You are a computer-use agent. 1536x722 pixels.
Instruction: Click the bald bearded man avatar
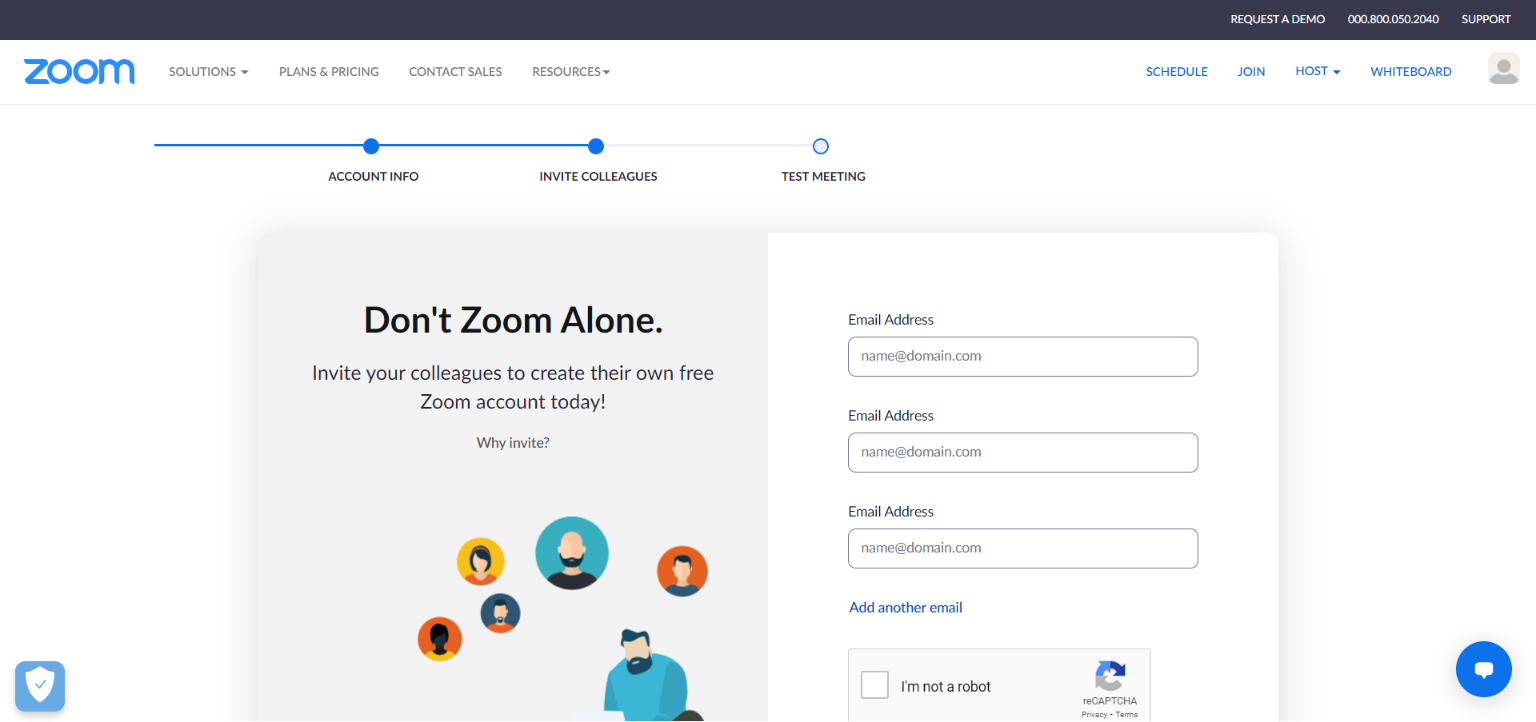click(x=572, y=553)
